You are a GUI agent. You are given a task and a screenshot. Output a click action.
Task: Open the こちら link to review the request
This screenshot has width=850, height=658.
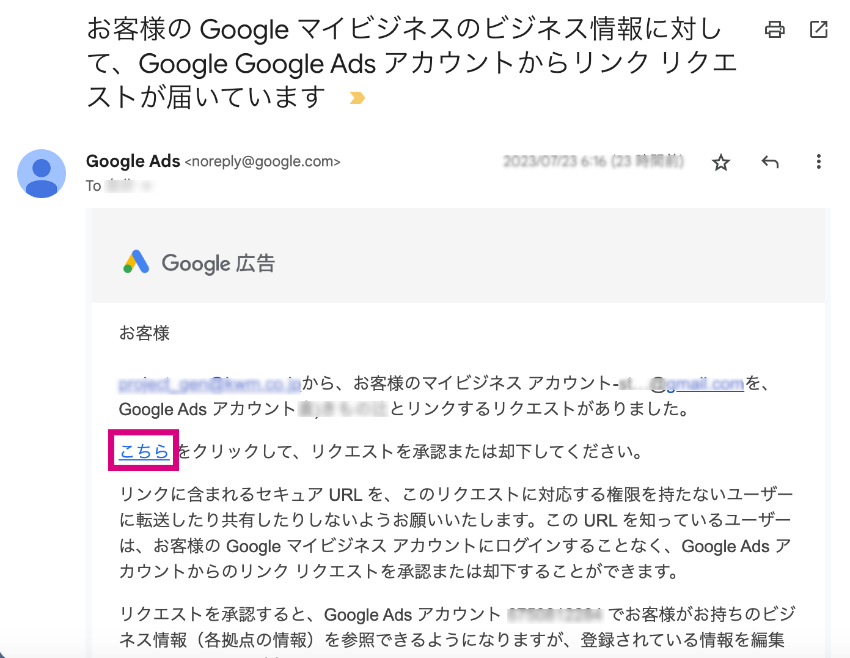tap(144, 451)
